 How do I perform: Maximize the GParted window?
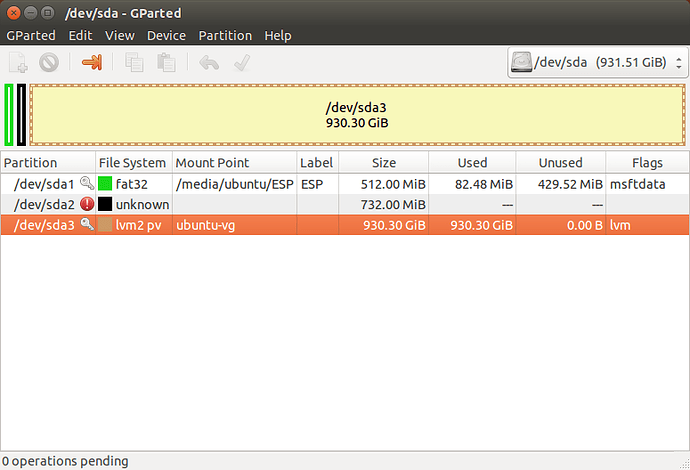tap(48, 13)
